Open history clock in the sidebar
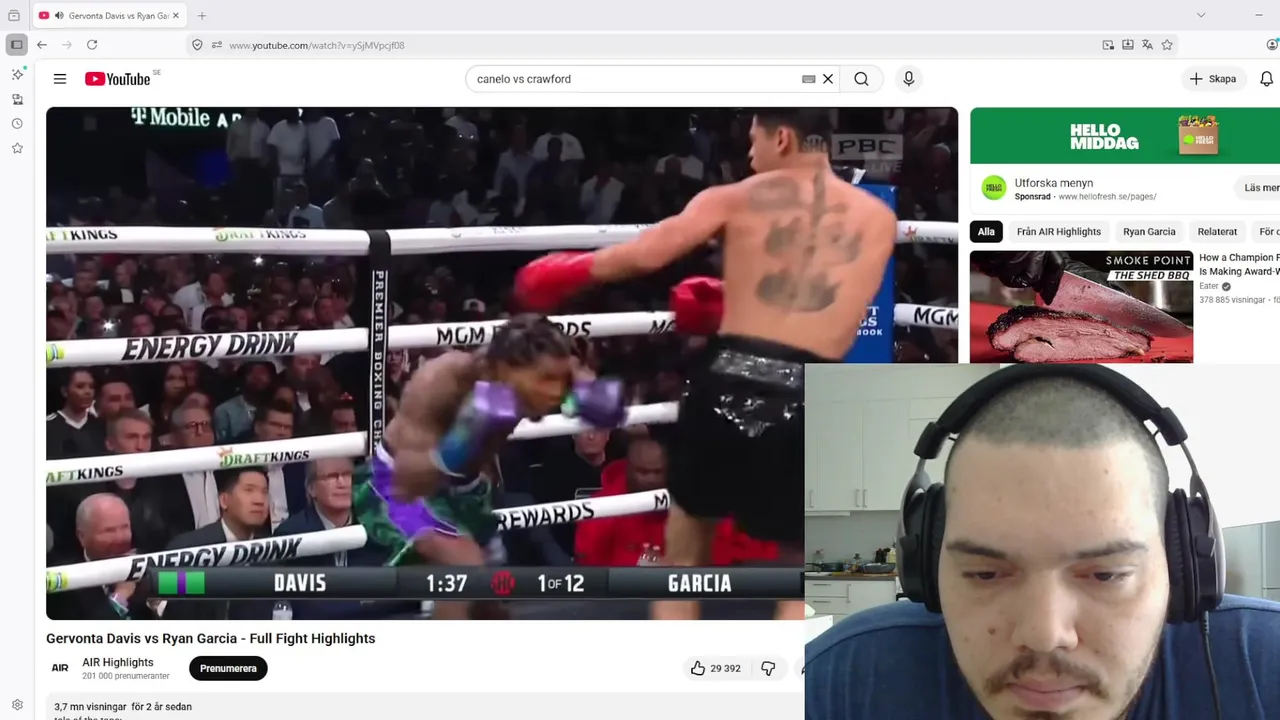Viewport: 1280px width, 720px height. [17, 124]
